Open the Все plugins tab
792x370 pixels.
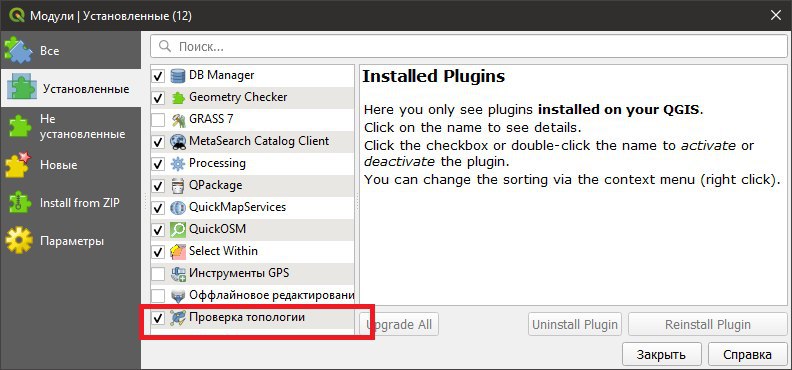pos(71,51)
